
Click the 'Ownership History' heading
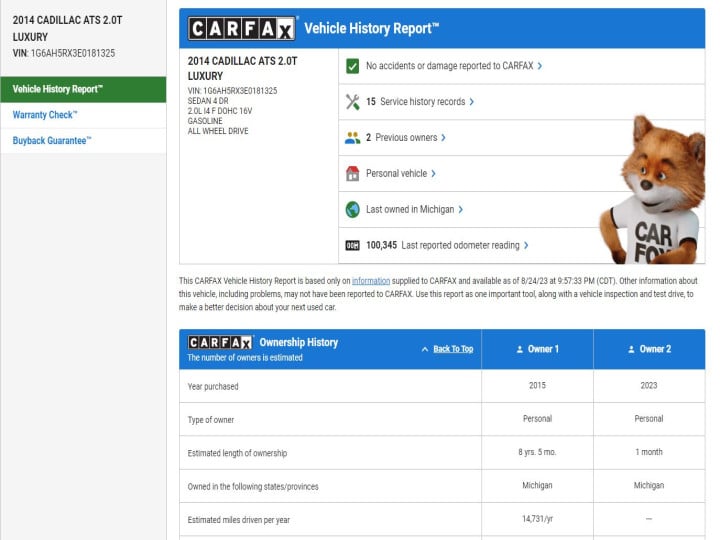point(298,343)
